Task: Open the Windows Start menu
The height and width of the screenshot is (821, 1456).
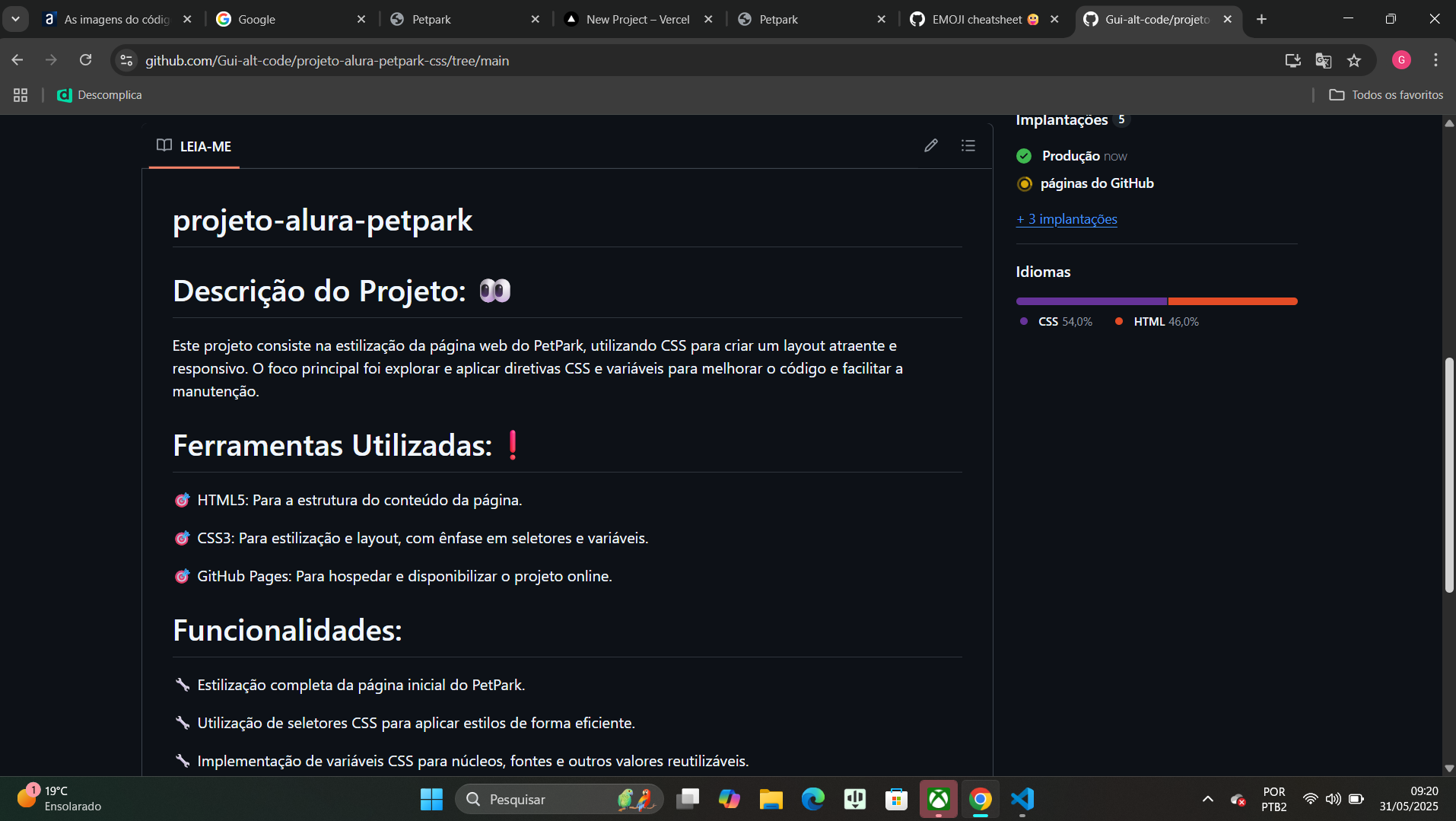Action: (x=431, y=799)
